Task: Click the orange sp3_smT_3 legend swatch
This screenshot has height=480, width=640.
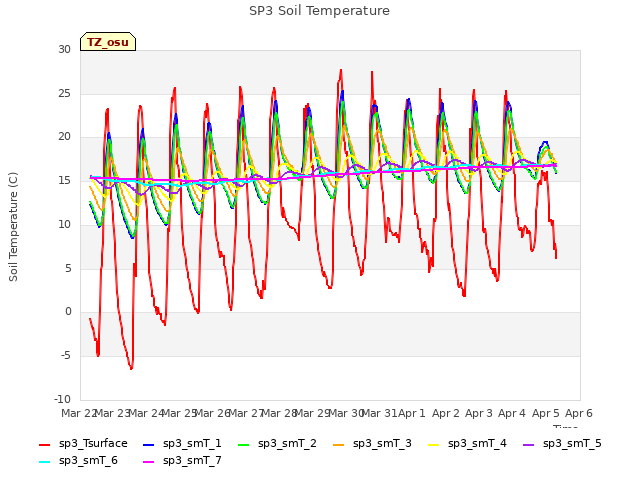Action: (x=339, y=444)
